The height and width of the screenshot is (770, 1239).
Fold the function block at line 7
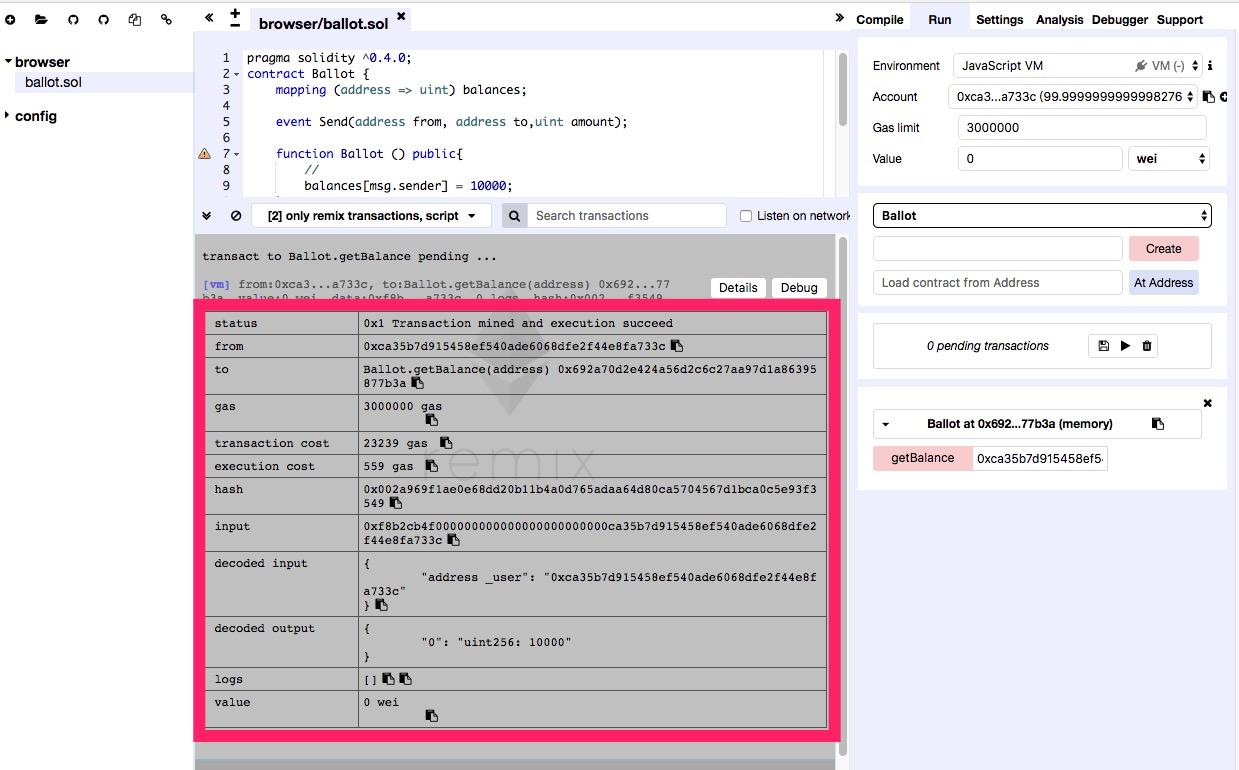(x=237, y=154)
